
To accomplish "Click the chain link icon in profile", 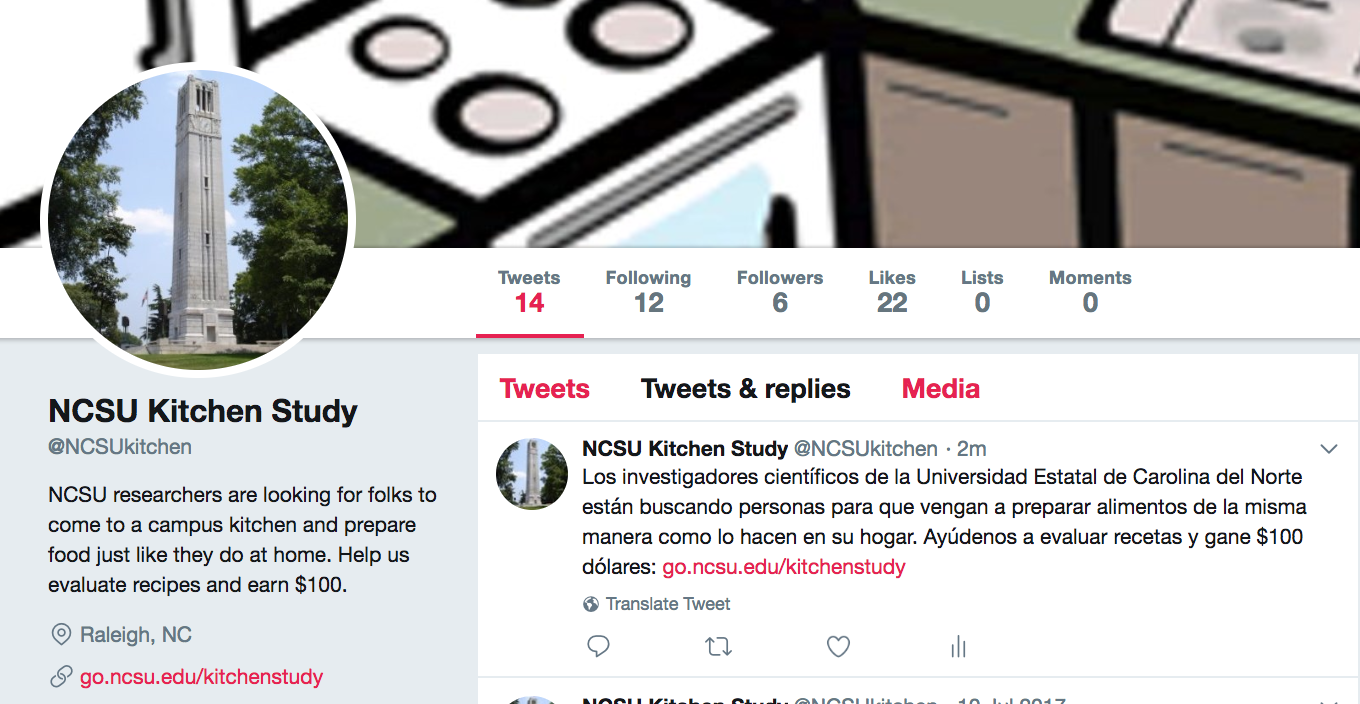I will tap(61, 677).
